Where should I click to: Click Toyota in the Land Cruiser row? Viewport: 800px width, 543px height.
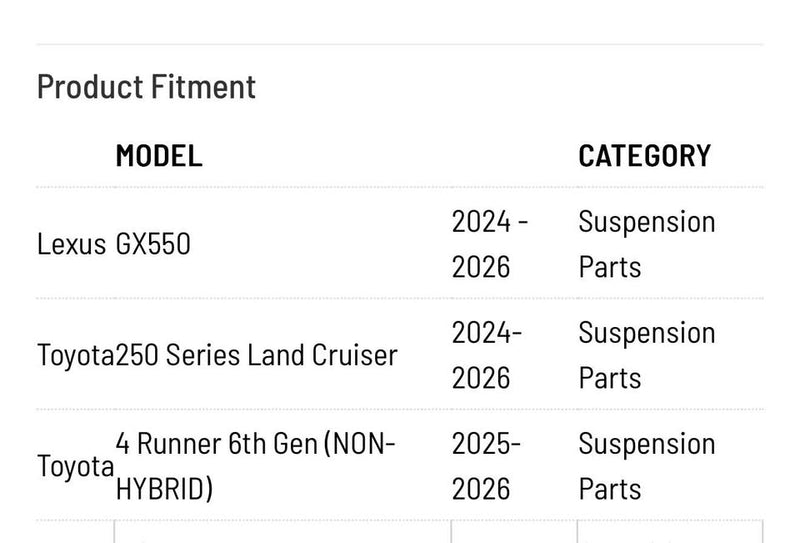[x=76, y=355]
